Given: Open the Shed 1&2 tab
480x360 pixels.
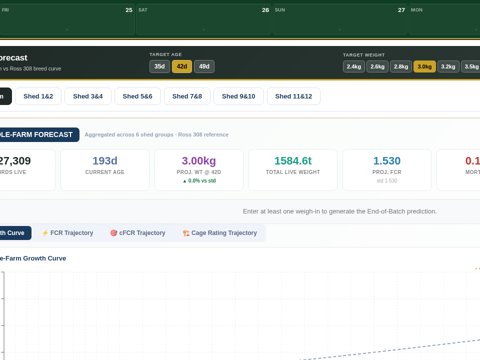Looking at the screenshot, I should click(x=38, y=96).
